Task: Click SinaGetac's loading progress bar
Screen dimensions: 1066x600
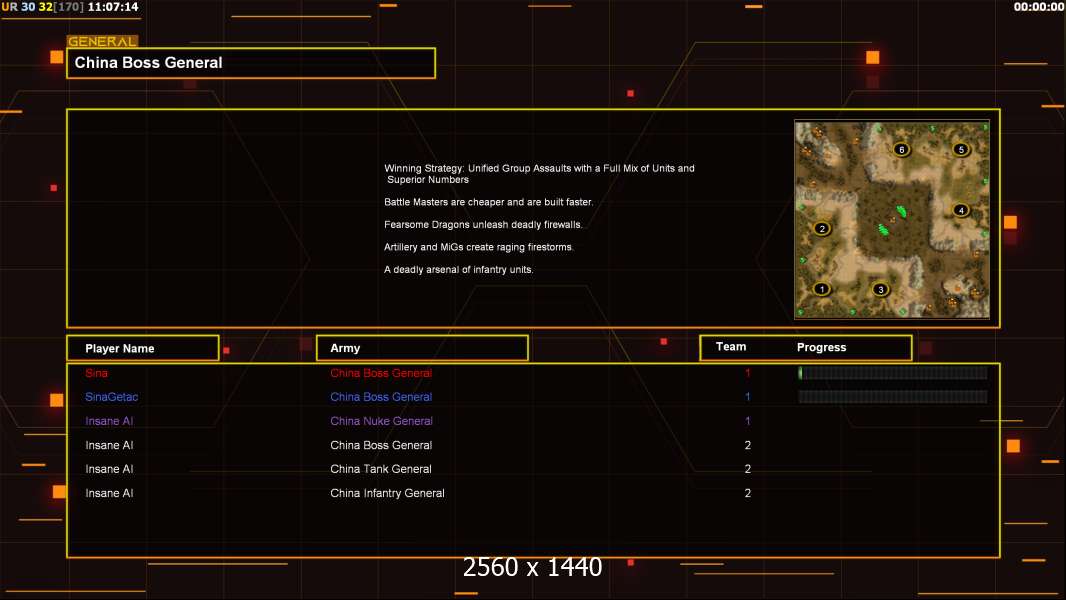Action: coord(893,396)
